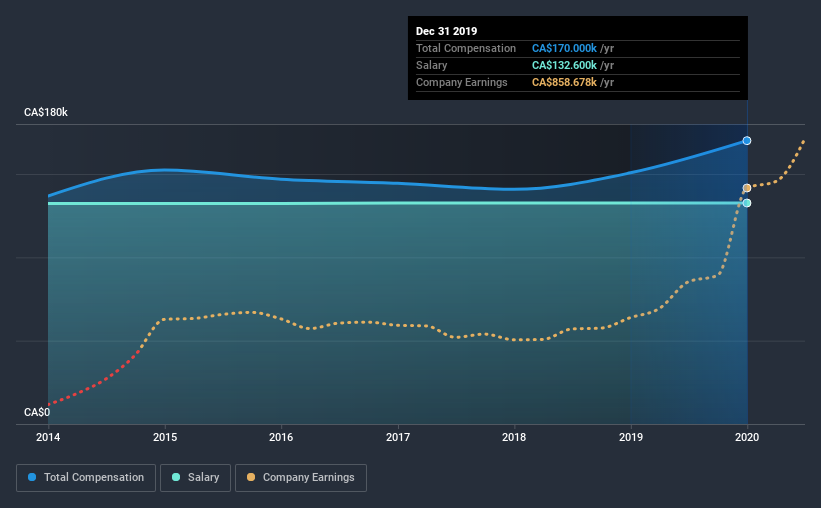Click the 2014 x-axis label
The height and width of the screenshot is (508, 821).
point(48,437)
